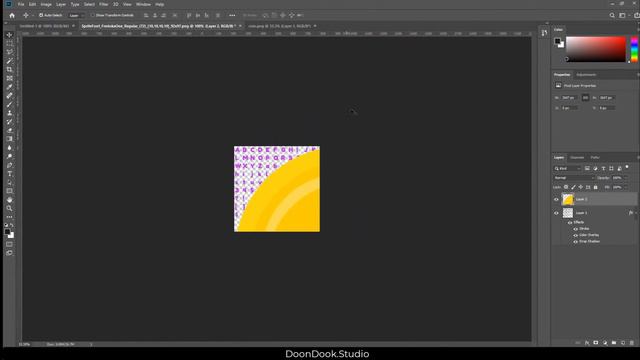640x360 pixels.
Task: Select the Eraser tool
Action: click(x=9, y=130)
